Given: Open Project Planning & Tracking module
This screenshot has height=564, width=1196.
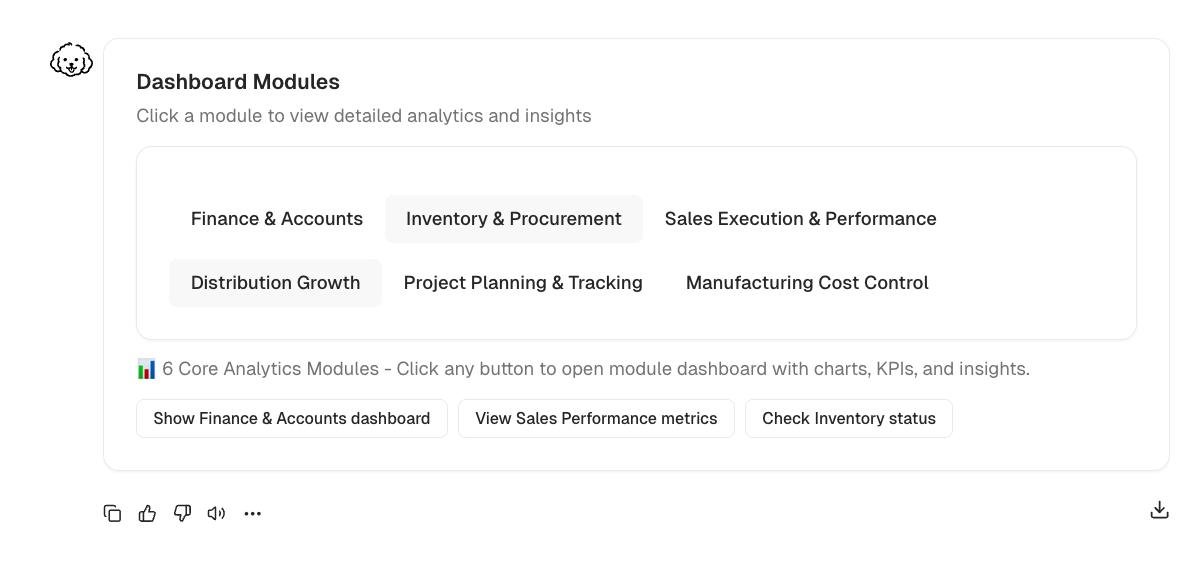Looking at the screenshot, I should coord(523,283).
